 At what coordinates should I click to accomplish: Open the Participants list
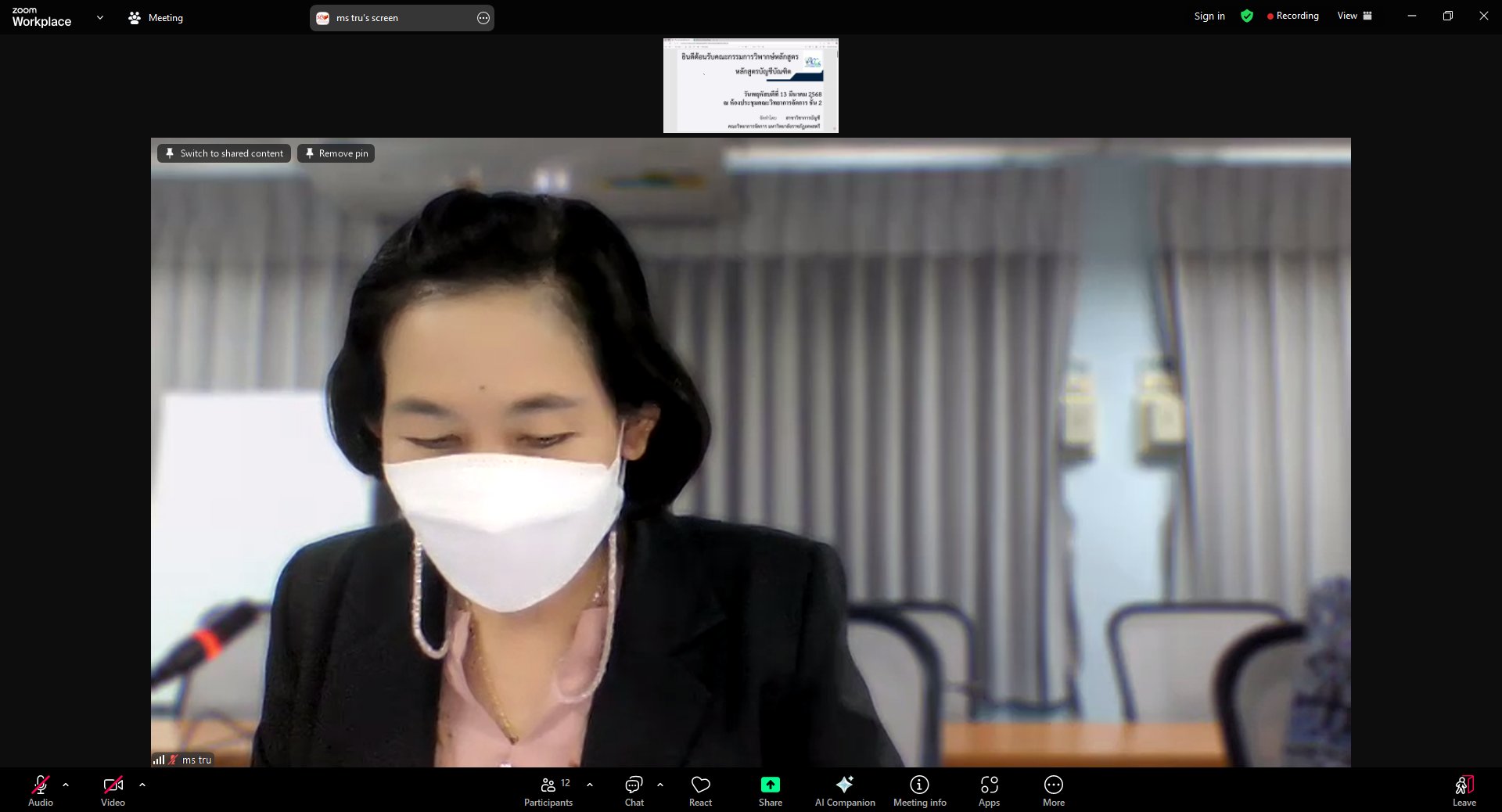coord(548,790)
